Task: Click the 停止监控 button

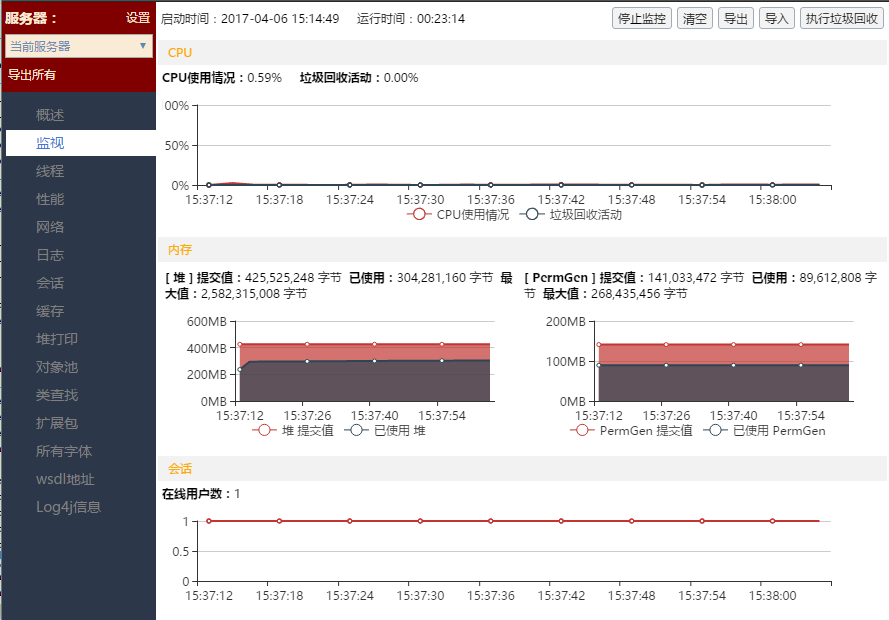Action: 641,18
